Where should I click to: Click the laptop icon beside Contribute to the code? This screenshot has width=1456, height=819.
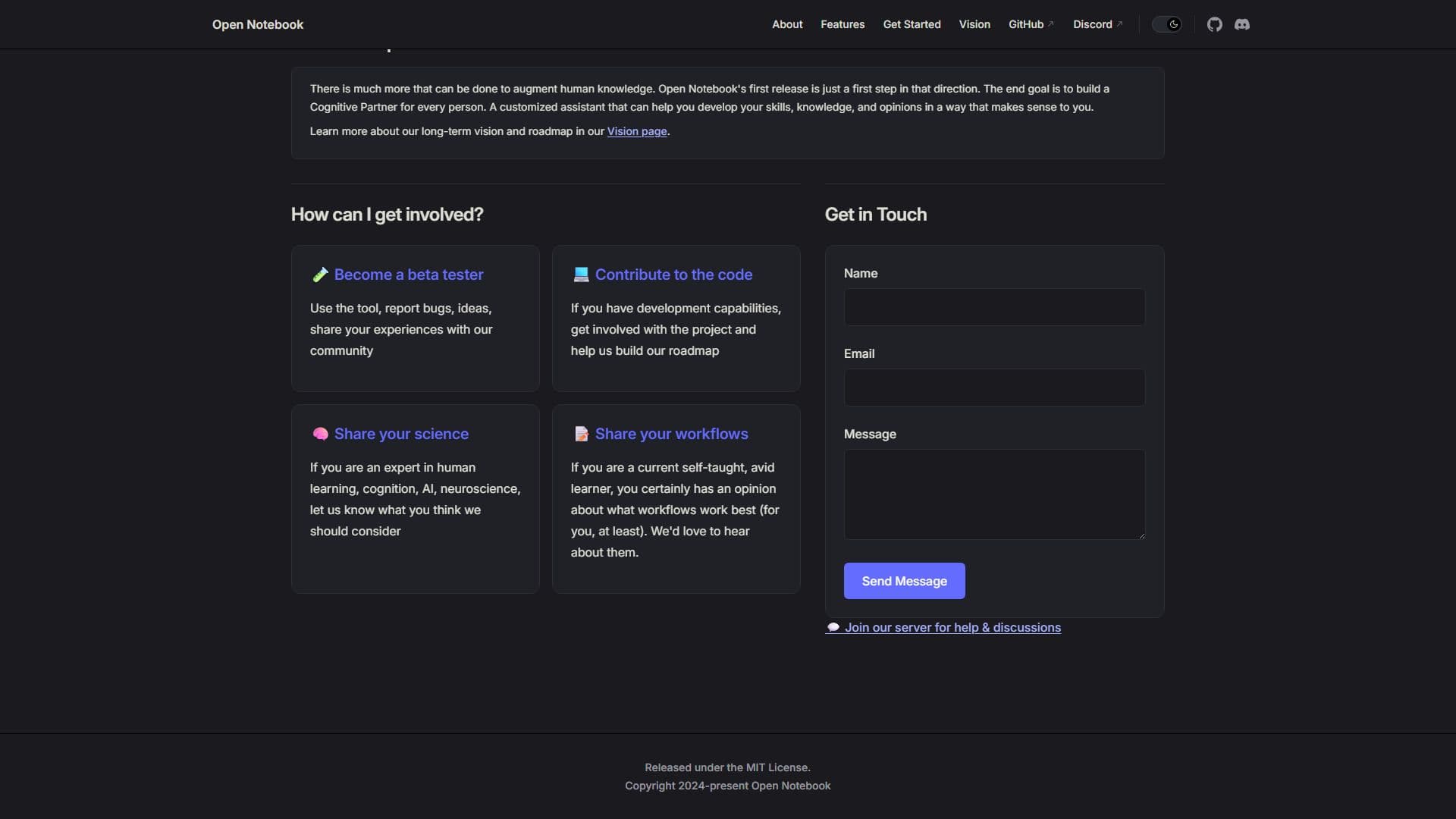coord(581,275)
